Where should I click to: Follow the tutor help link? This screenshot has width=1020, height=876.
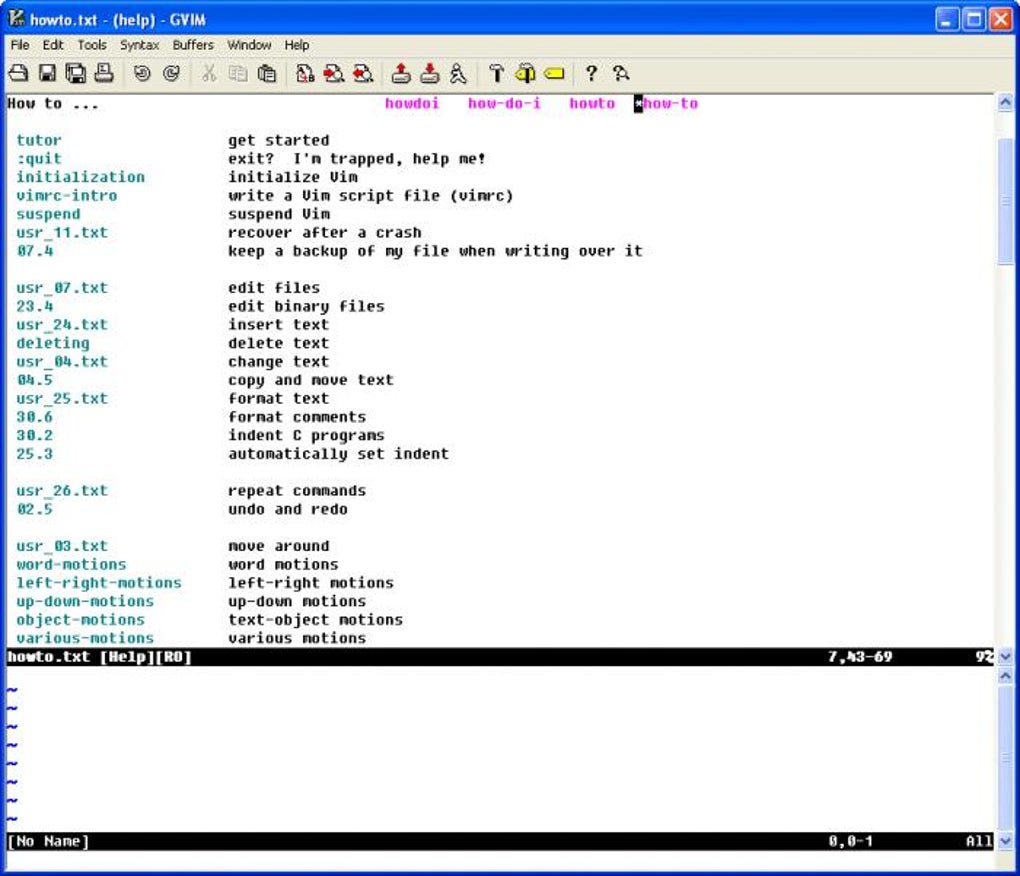39,140
